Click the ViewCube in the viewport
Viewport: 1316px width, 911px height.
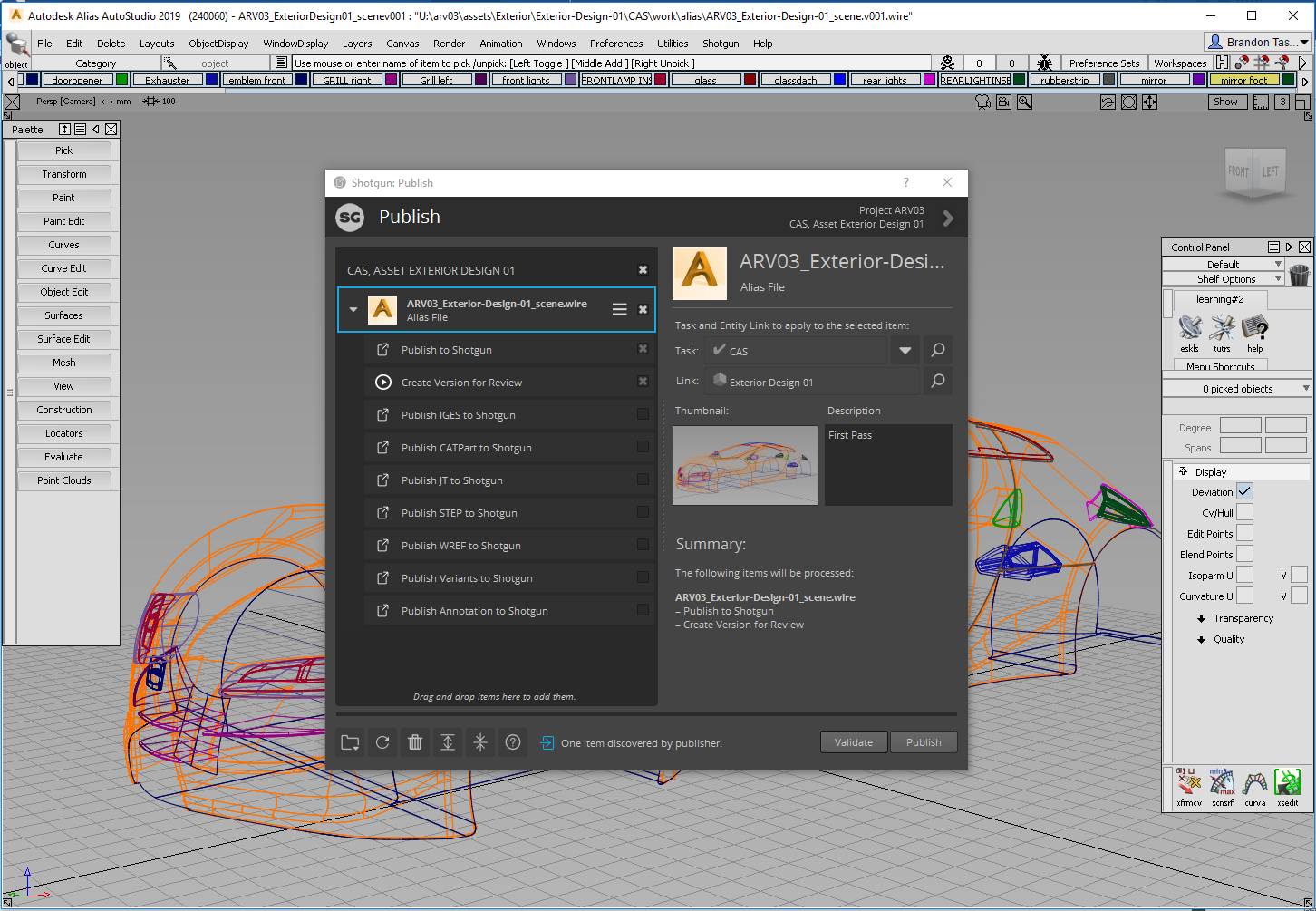tap(1254, 172)
